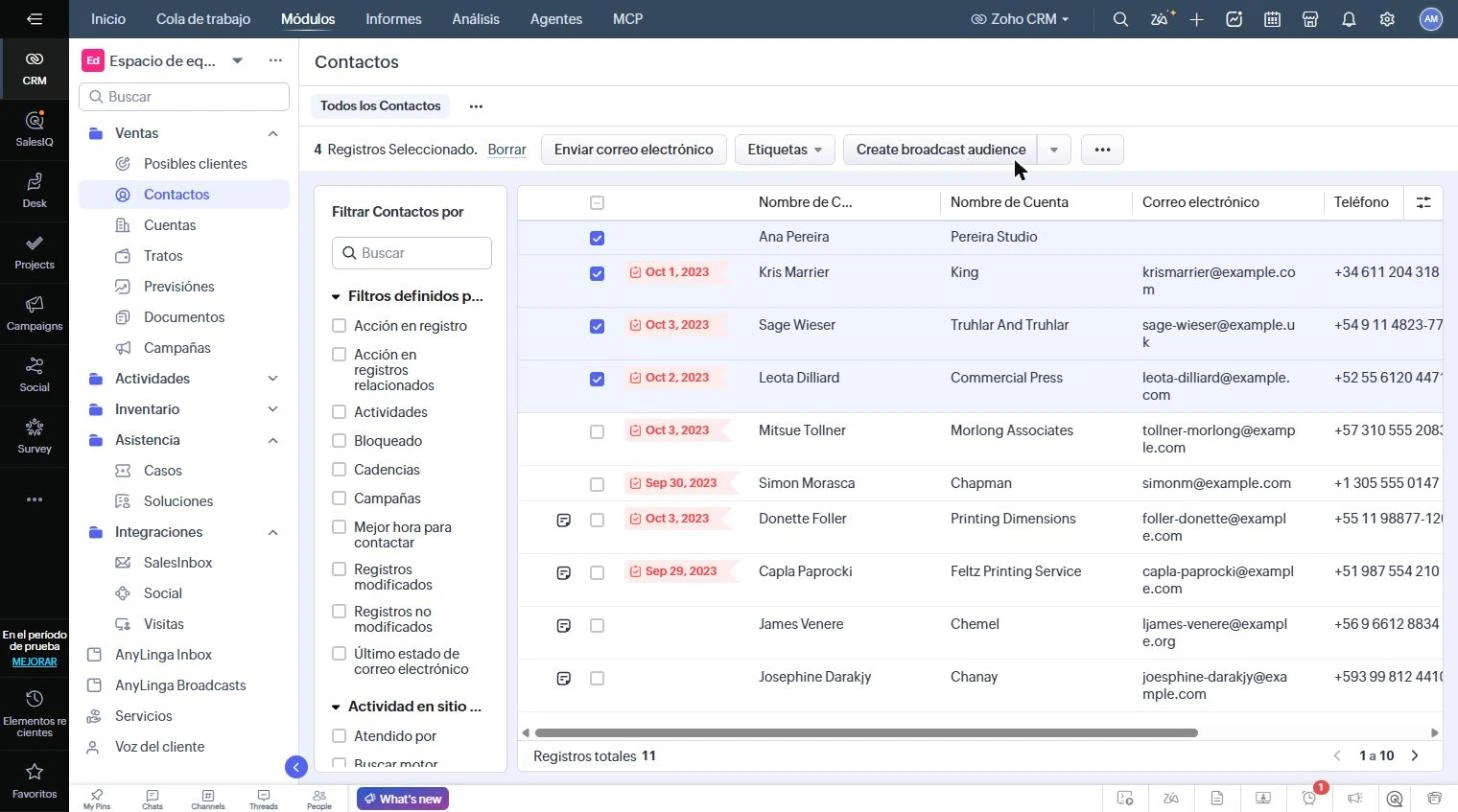
Task: Open the Etiquetas dropdown
Action: coord(785,150)
